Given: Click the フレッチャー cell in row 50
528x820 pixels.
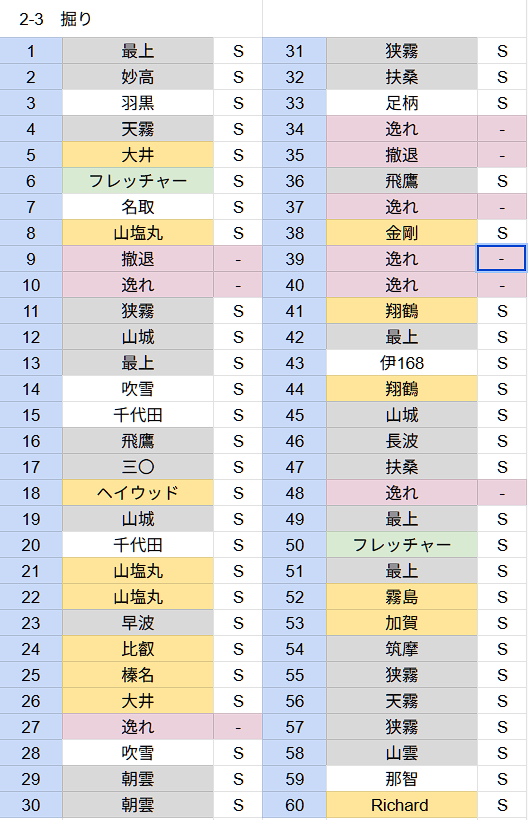Looking at the screenshot, I should (x=401, y=545).
